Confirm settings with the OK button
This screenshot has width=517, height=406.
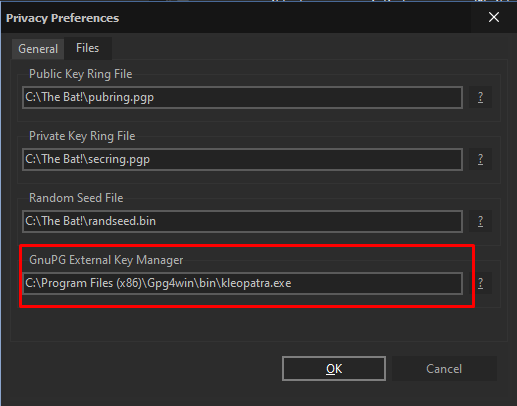tap(334, 369)
